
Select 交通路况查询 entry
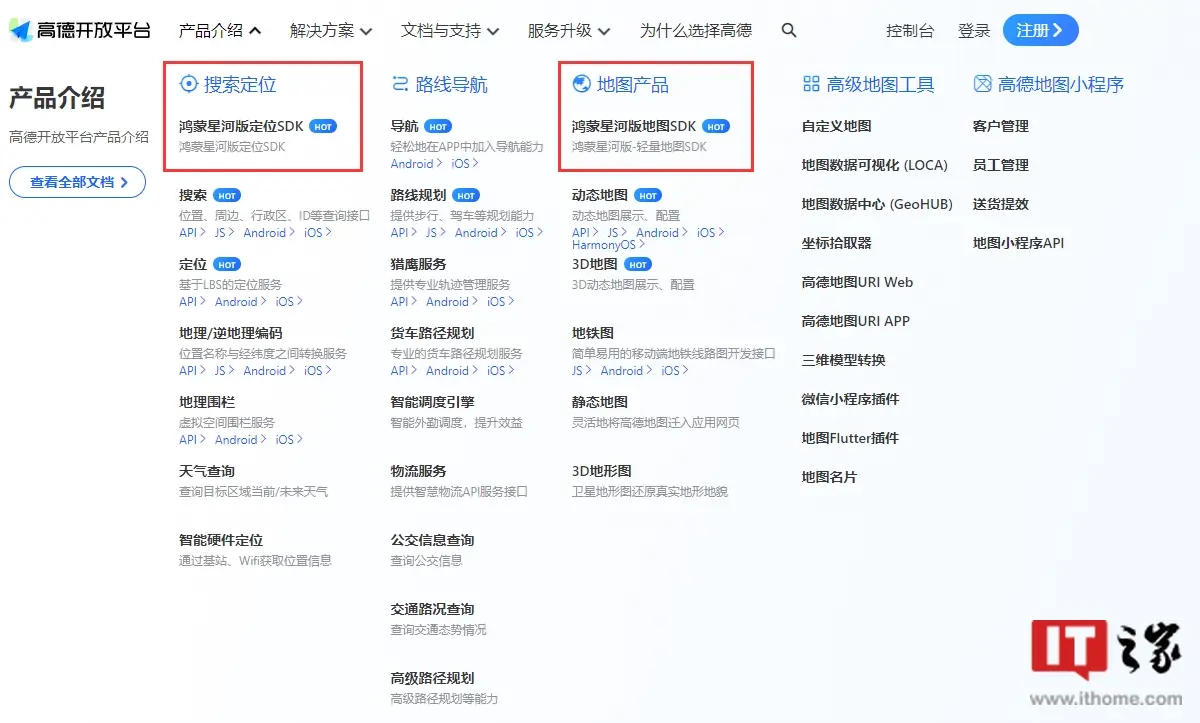[432, 609]
